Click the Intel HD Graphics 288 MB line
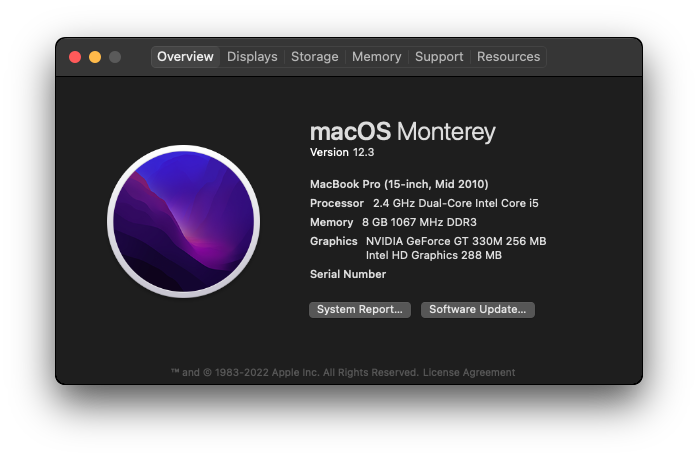The height and width of the screenshot is (458, 698). [x=434, y=255]
